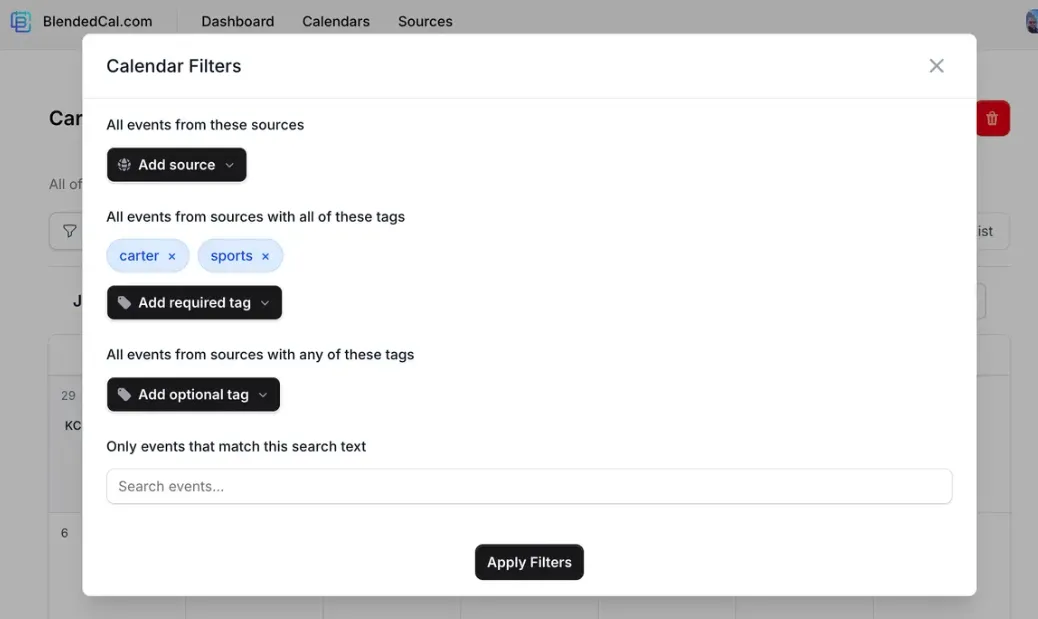Viewport: 1038px width, 619px height.
Task: Remove the carter tag with its x
Action: point(172,257)
